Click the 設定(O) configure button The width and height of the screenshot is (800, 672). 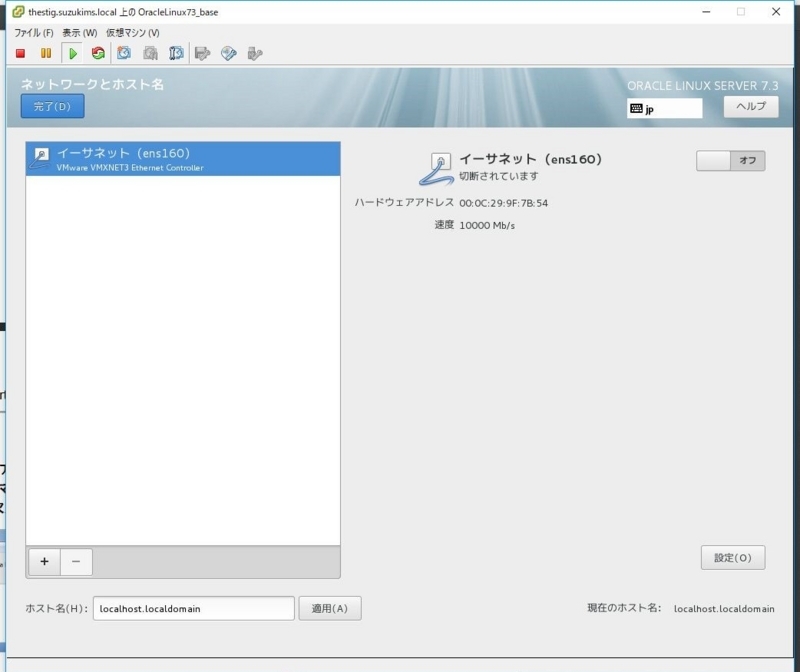(733, 558)
